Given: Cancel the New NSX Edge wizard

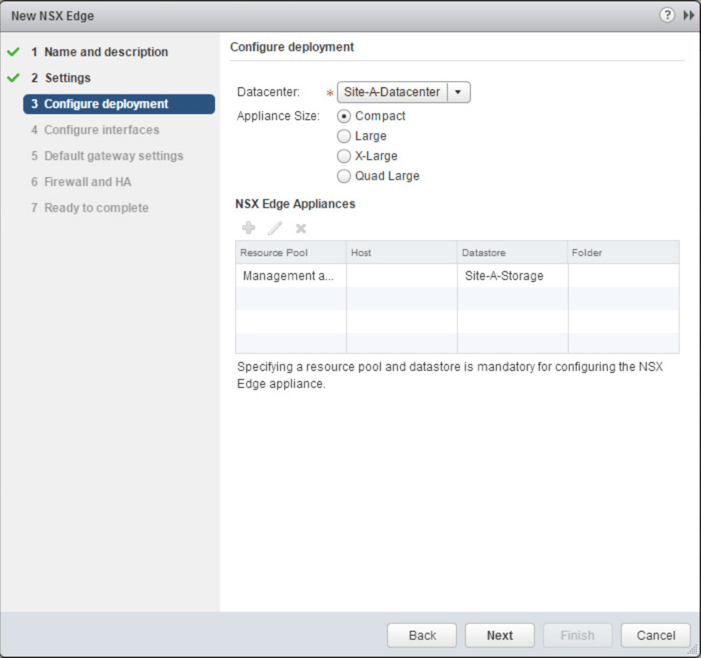Looking at the screenshot, I should pos(655,635).
